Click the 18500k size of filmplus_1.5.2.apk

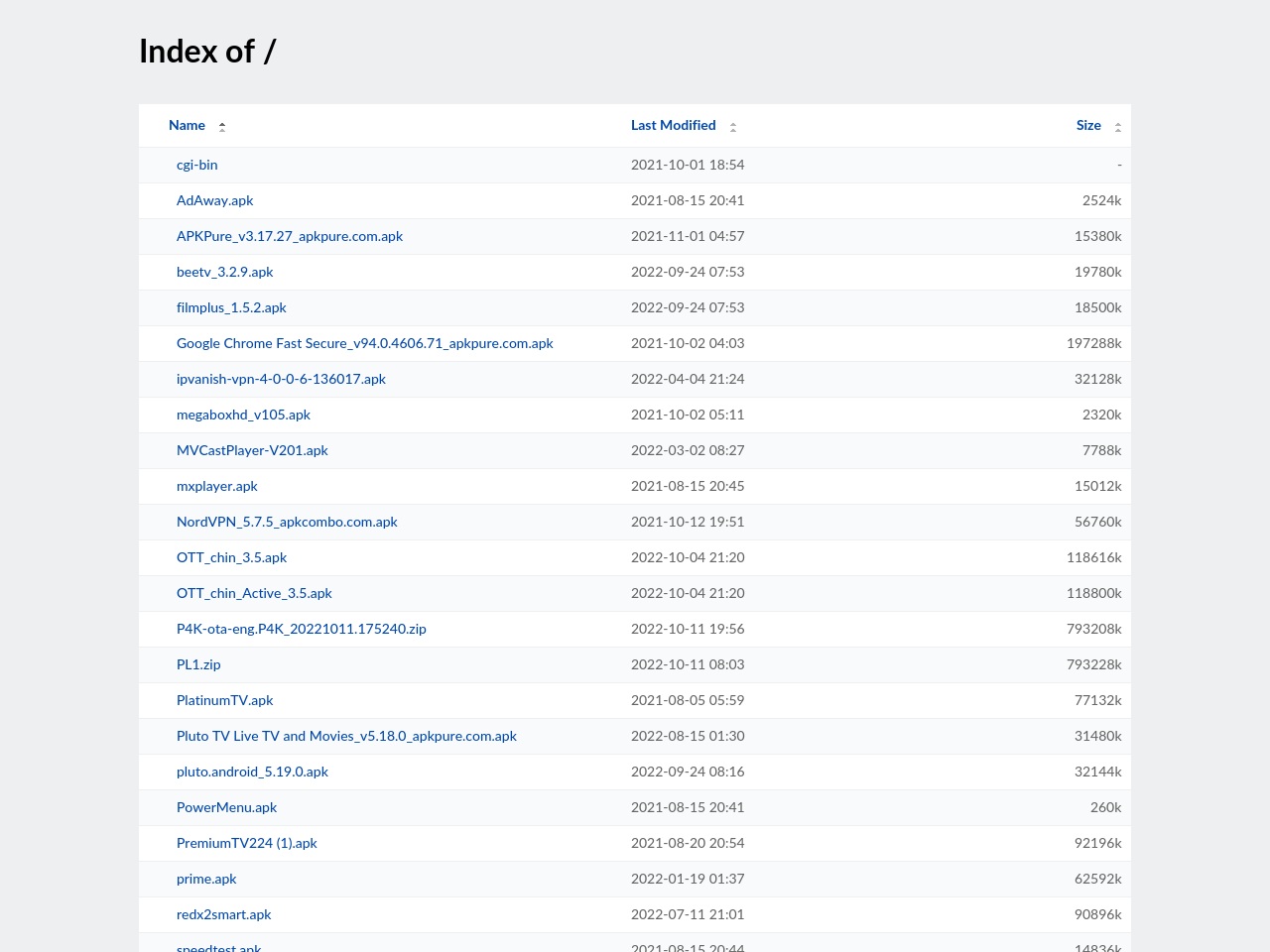[x=1097, y=307]
